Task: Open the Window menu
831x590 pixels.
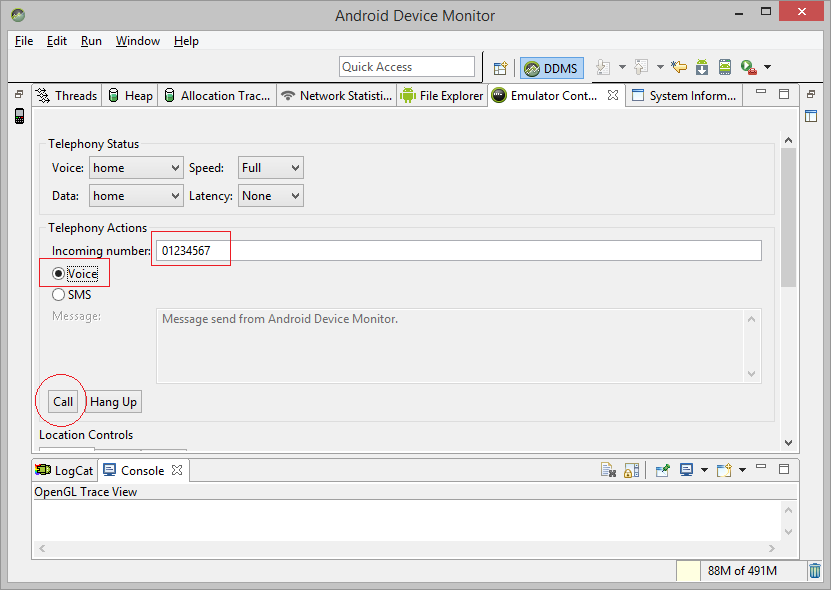Action: point(138,41)
